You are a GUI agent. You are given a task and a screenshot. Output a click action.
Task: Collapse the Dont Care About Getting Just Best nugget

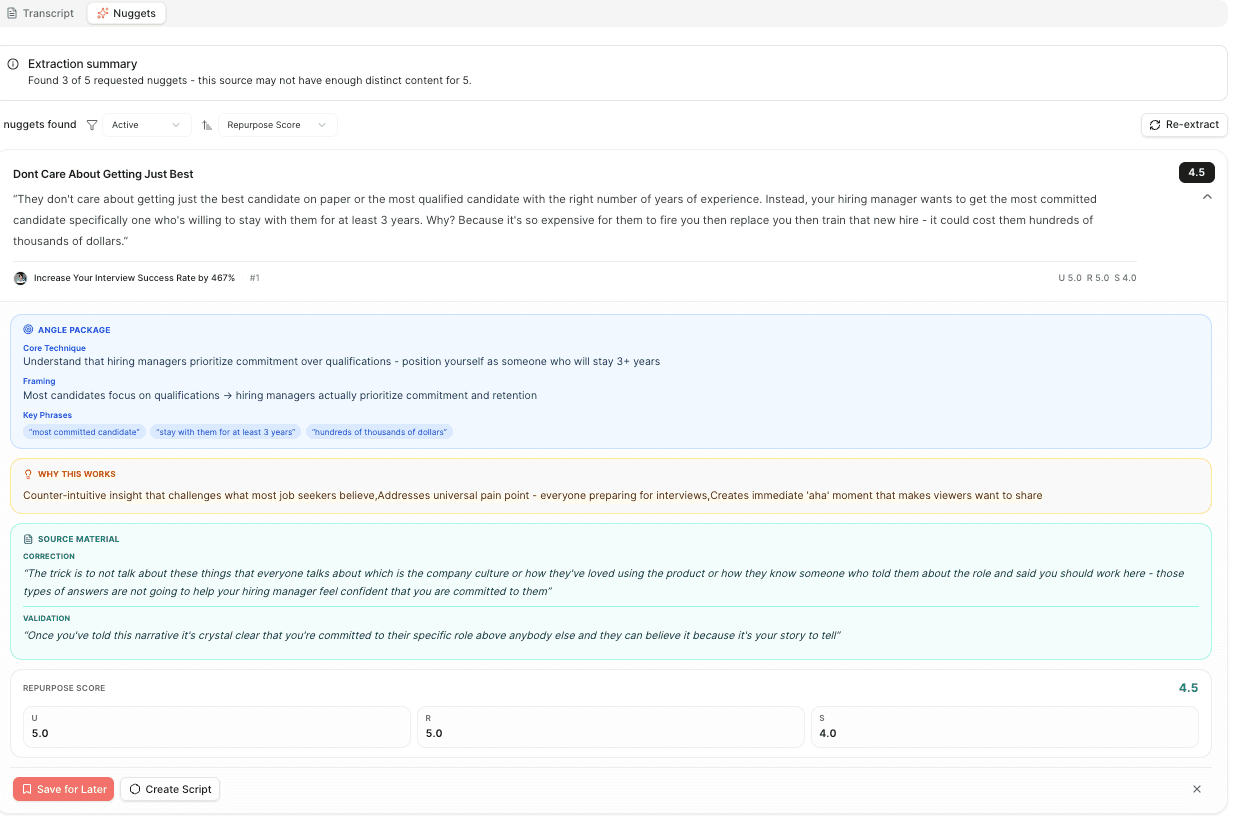coord(1208,197)
